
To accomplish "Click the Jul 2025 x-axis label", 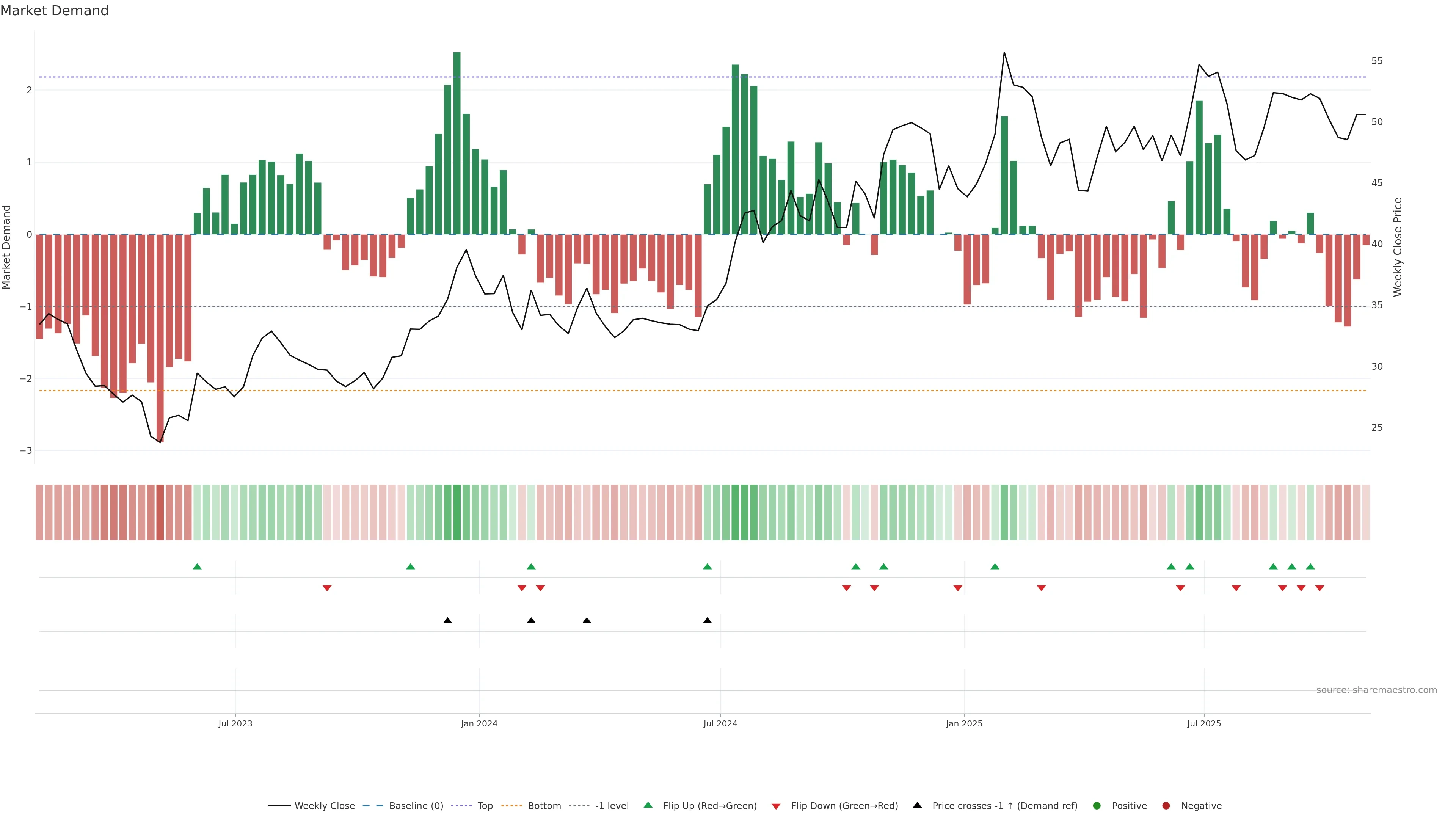I will pyautogui.click(x=1204, y=723).
